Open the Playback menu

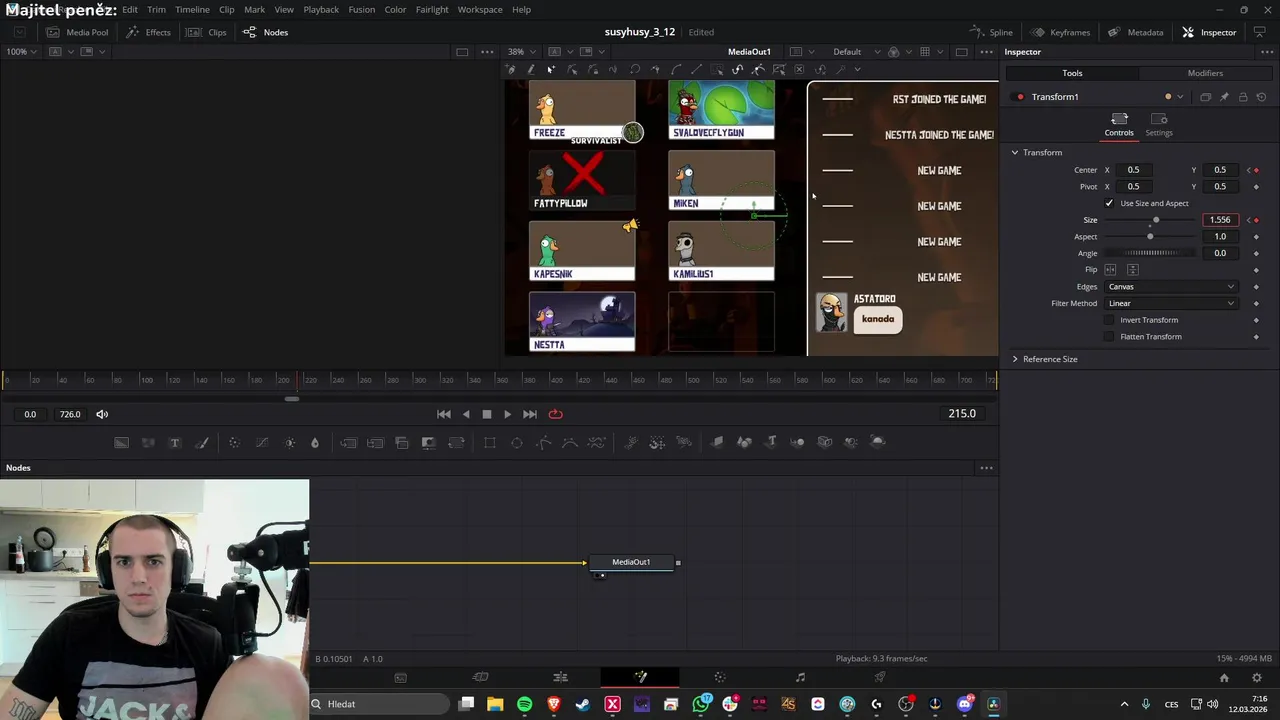(x=321, y=9)
